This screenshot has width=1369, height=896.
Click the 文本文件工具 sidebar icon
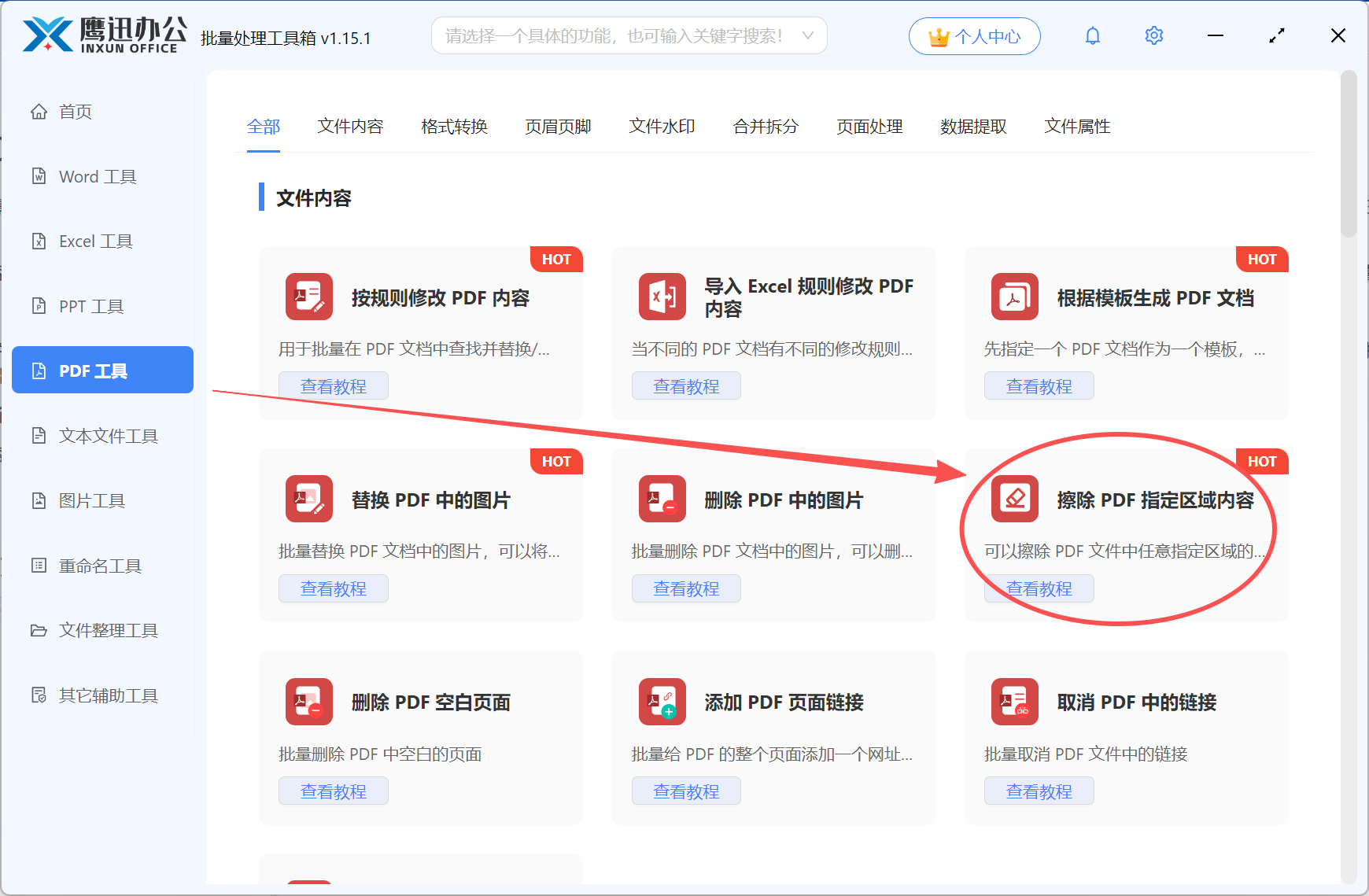pyautogui.click(x=39, y=436)
